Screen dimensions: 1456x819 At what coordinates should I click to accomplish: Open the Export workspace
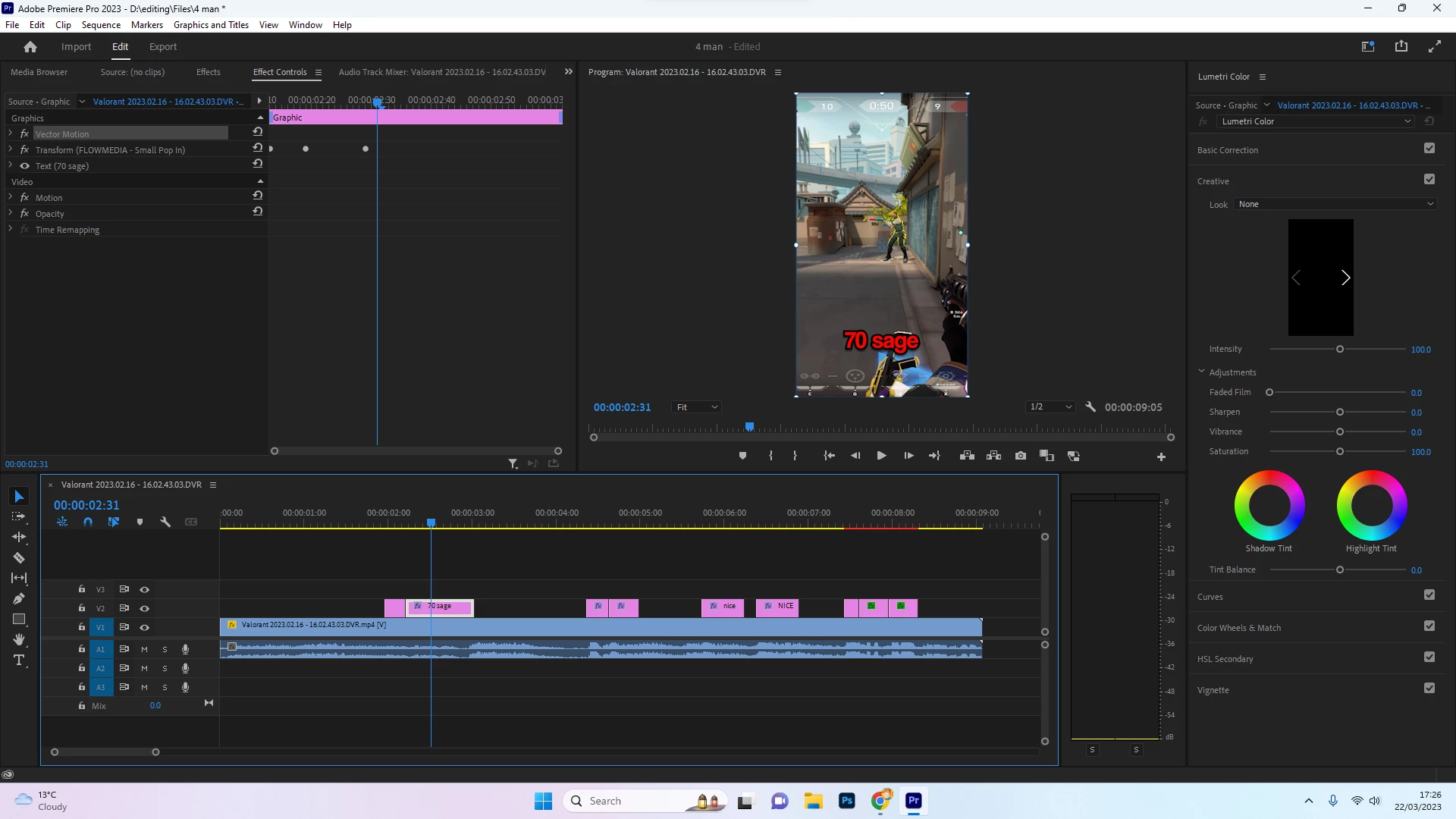pyautogui.click(x=162, y=47)
